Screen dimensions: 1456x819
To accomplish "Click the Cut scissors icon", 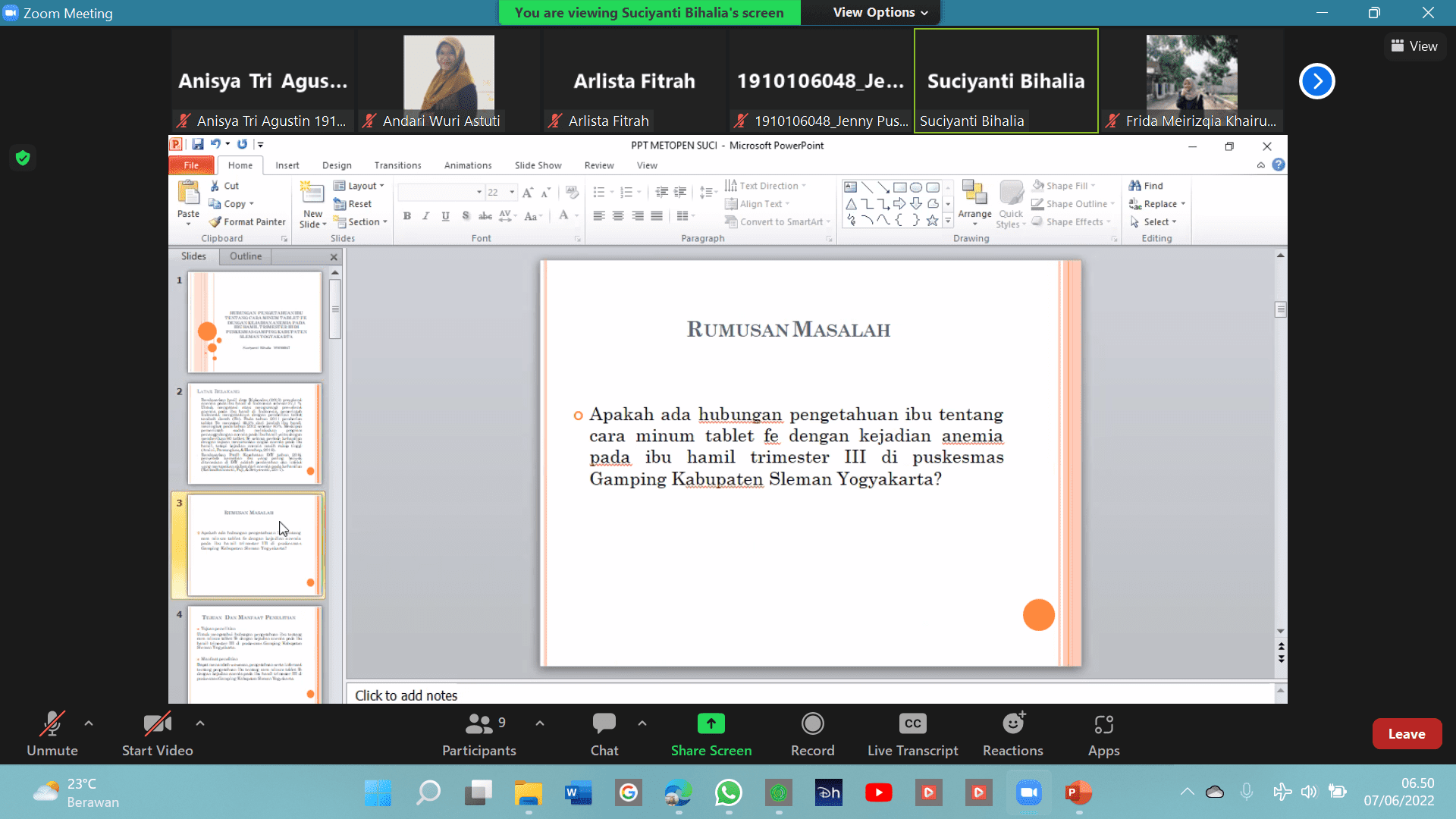I will 215,186.
